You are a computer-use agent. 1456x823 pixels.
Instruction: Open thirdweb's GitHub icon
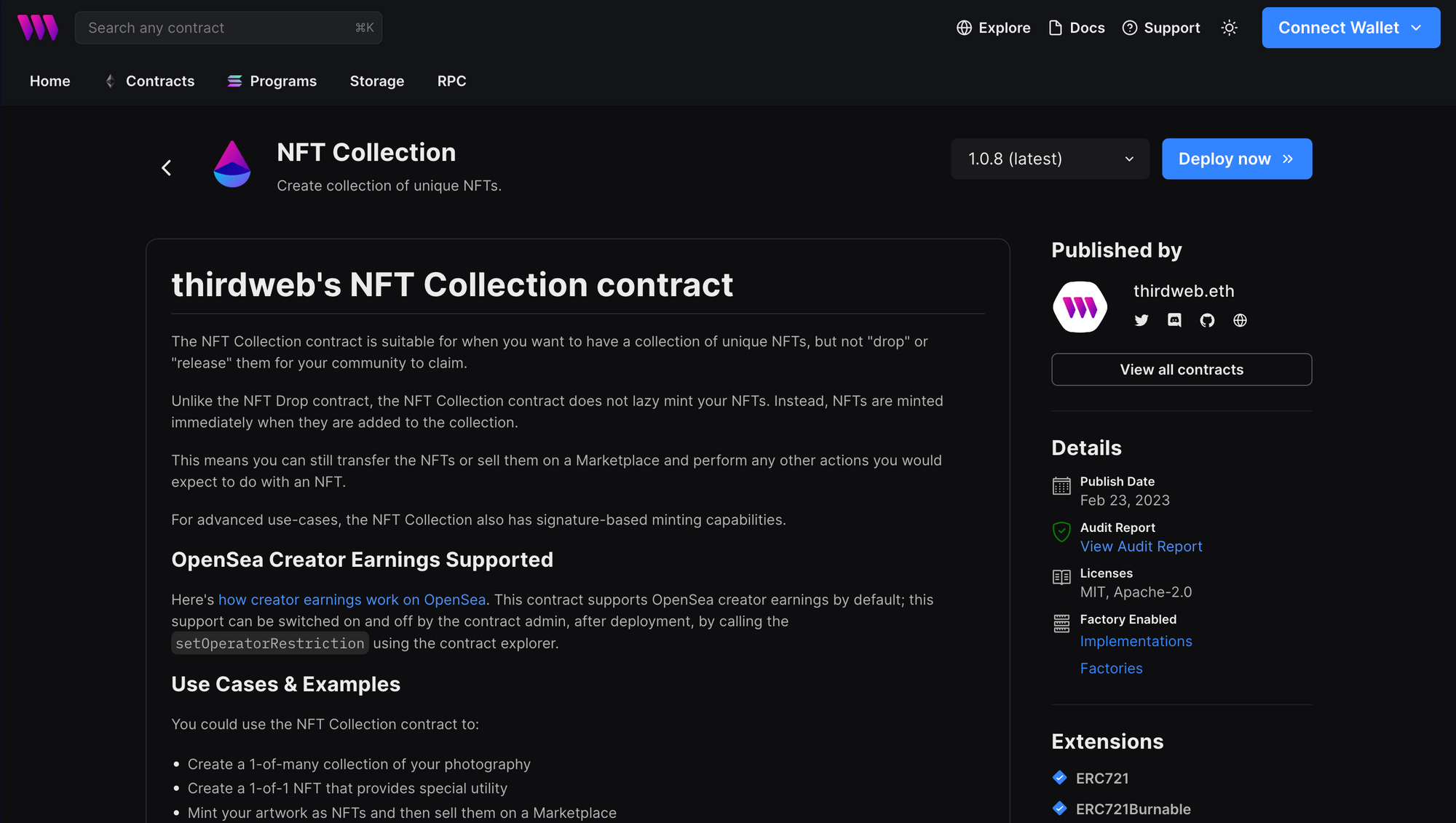[x=1207, y=320]
